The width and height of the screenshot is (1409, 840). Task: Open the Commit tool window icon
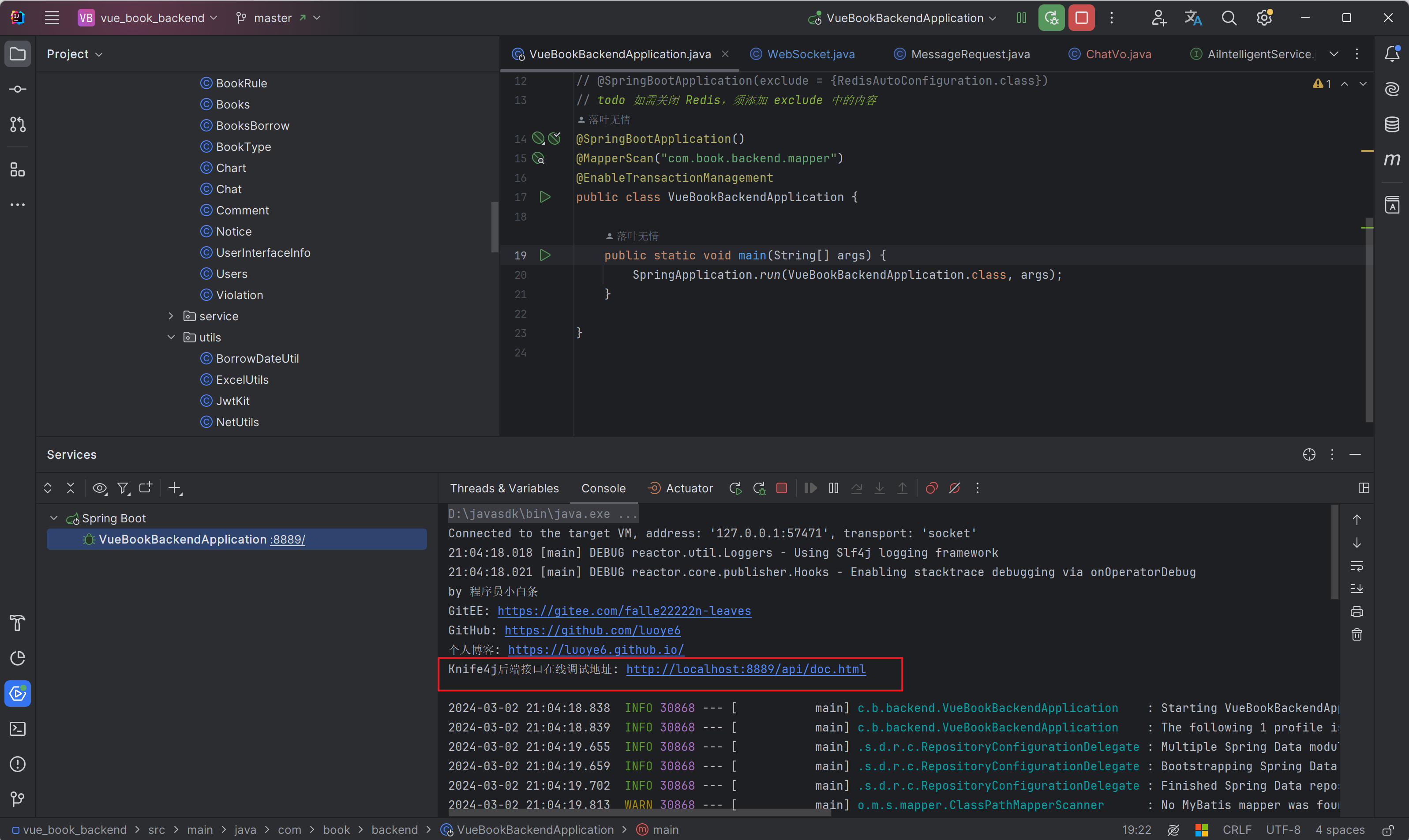pos(18,90)
